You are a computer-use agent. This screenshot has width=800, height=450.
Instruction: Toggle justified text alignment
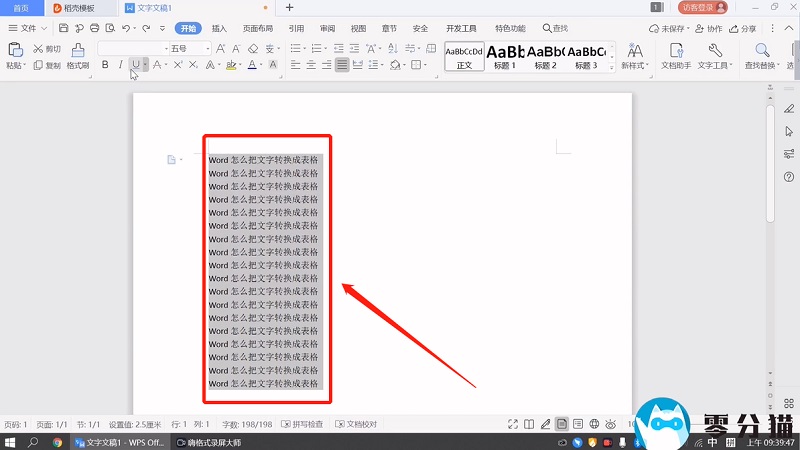[x=342, y=65]
